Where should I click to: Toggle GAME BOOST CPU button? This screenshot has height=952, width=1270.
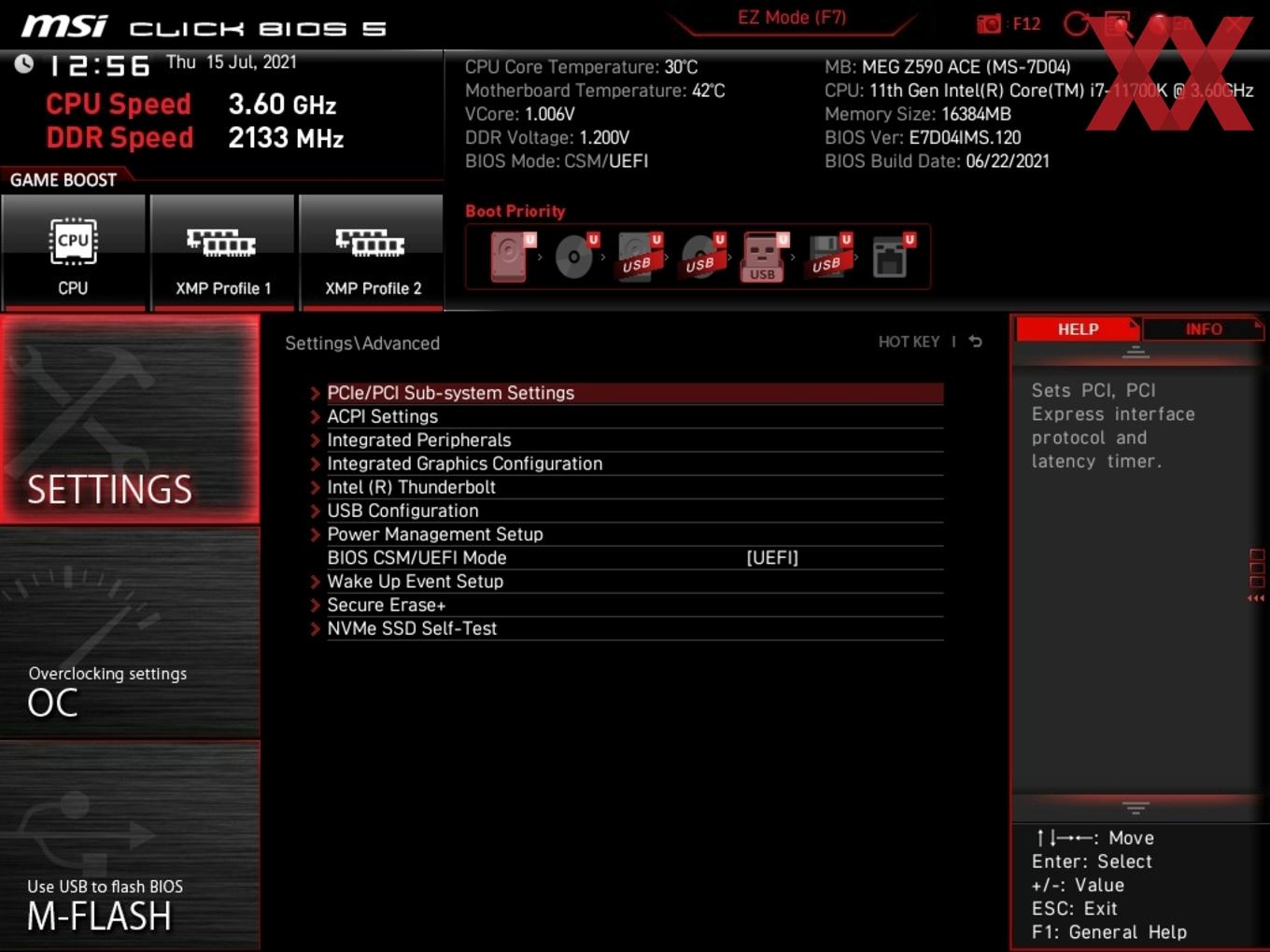pyautogui.click(x=73, y=252)
